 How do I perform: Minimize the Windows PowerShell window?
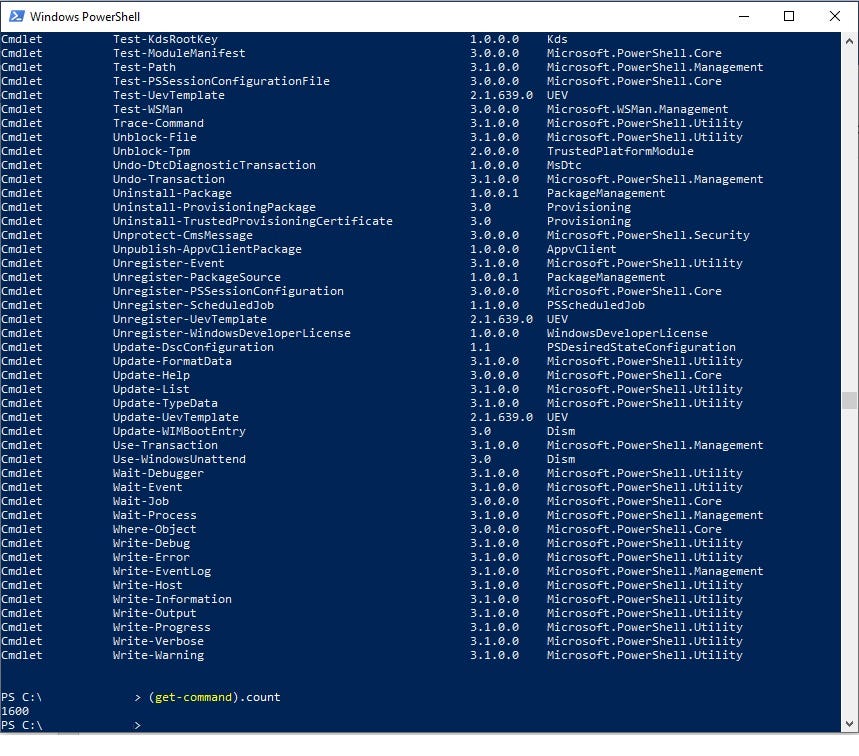tap(743, 16)
